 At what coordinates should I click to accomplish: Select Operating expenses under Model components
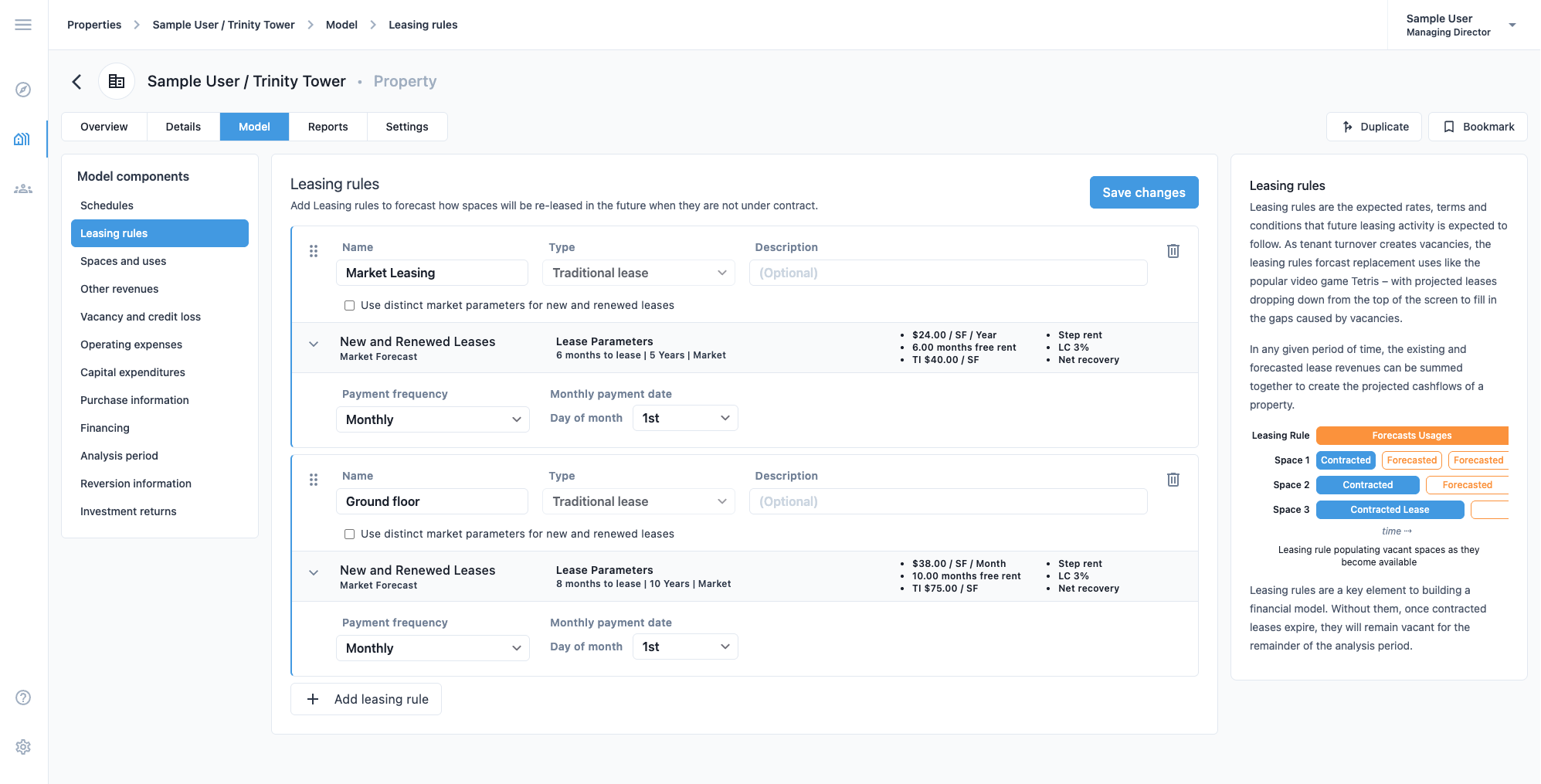coord(131,344)
